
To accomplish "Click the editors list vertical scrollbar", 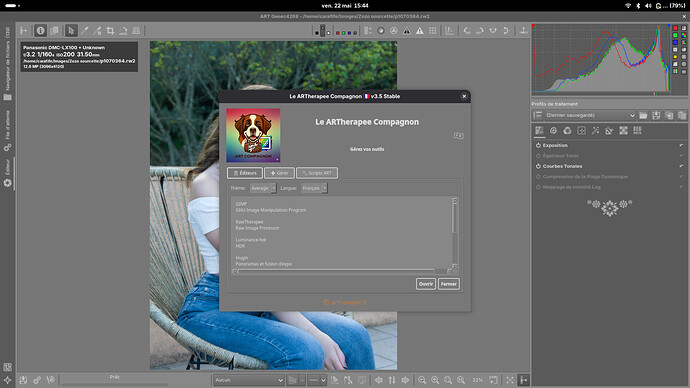I will click(x=455, y=233).
